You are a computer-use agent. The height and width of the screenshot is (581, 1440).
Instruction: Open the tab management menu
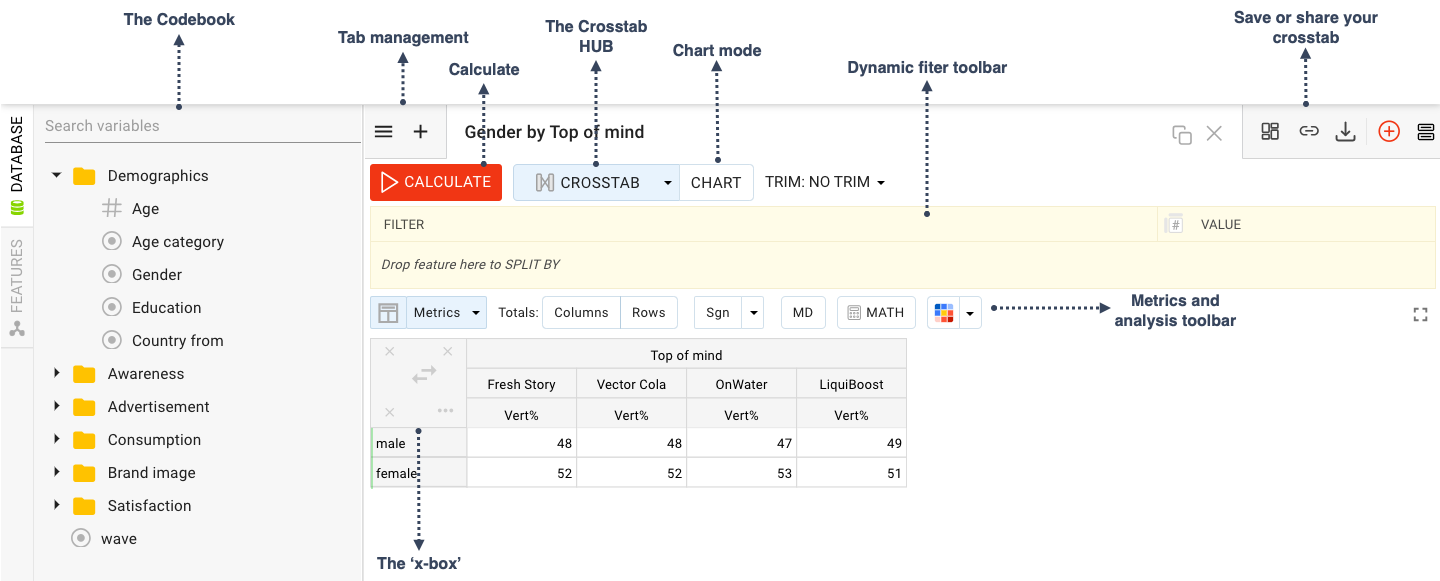383,131
